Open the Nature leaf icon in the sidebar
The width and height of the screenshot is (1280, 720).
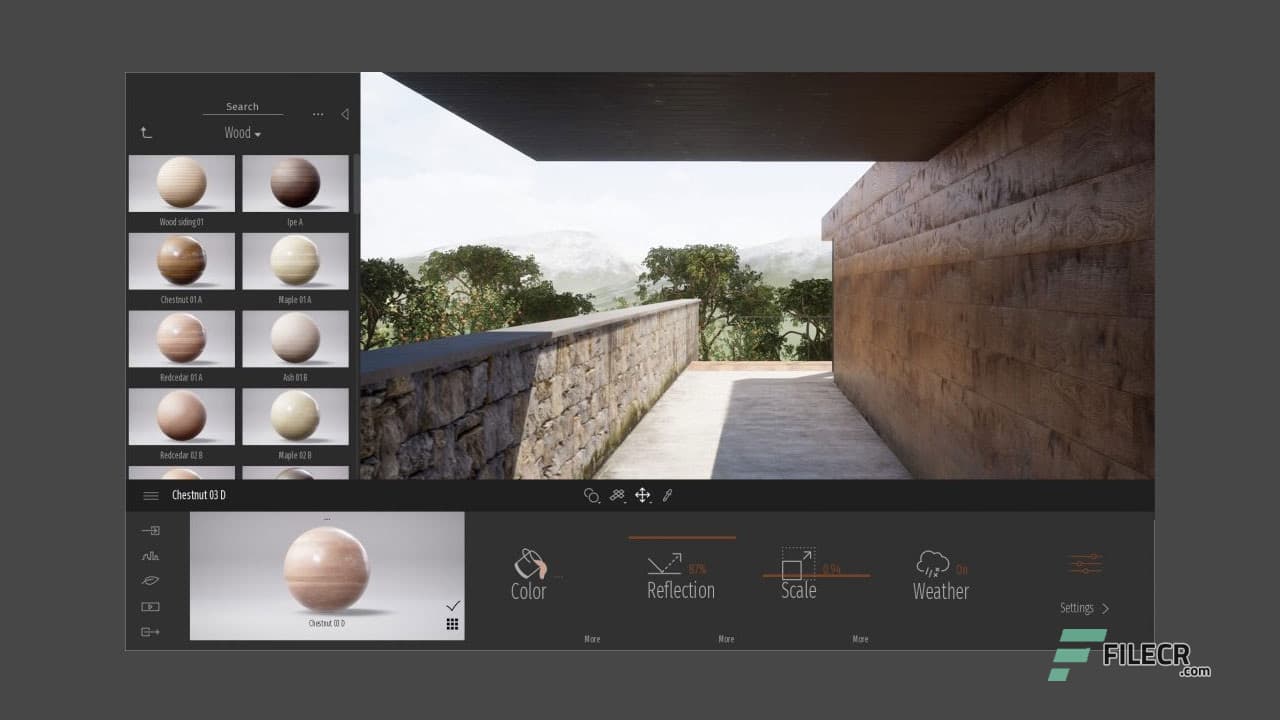coord(151,580)
